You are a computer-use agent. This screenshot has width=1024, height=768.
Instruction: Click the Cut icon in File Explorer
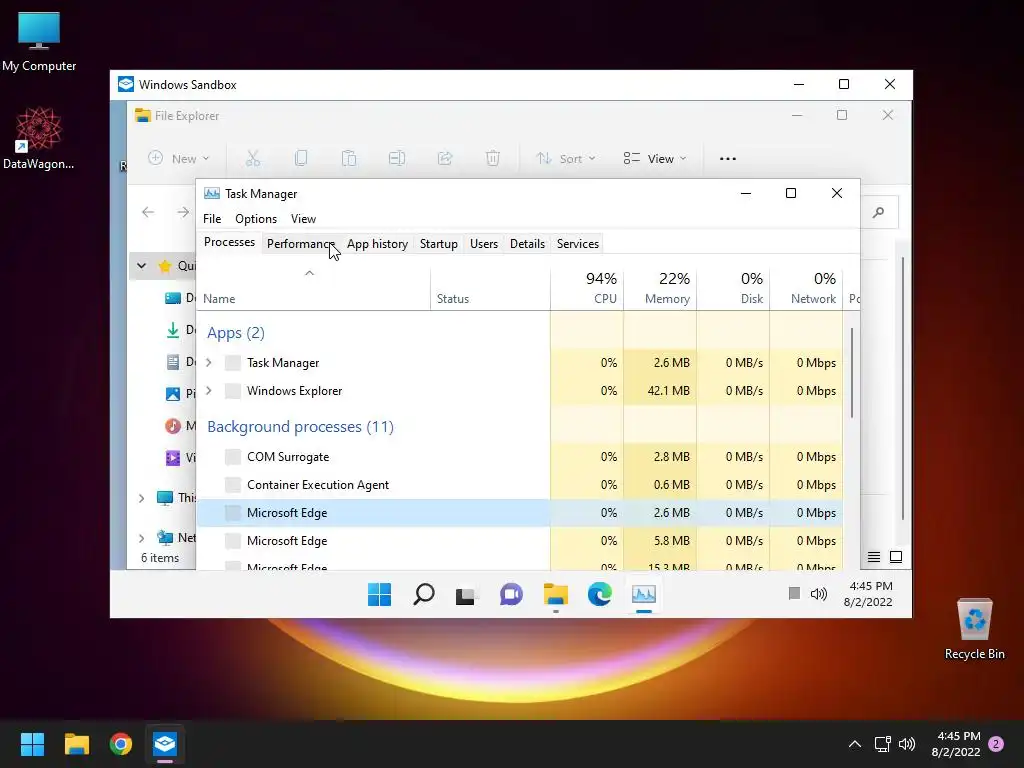pos(253,158)
